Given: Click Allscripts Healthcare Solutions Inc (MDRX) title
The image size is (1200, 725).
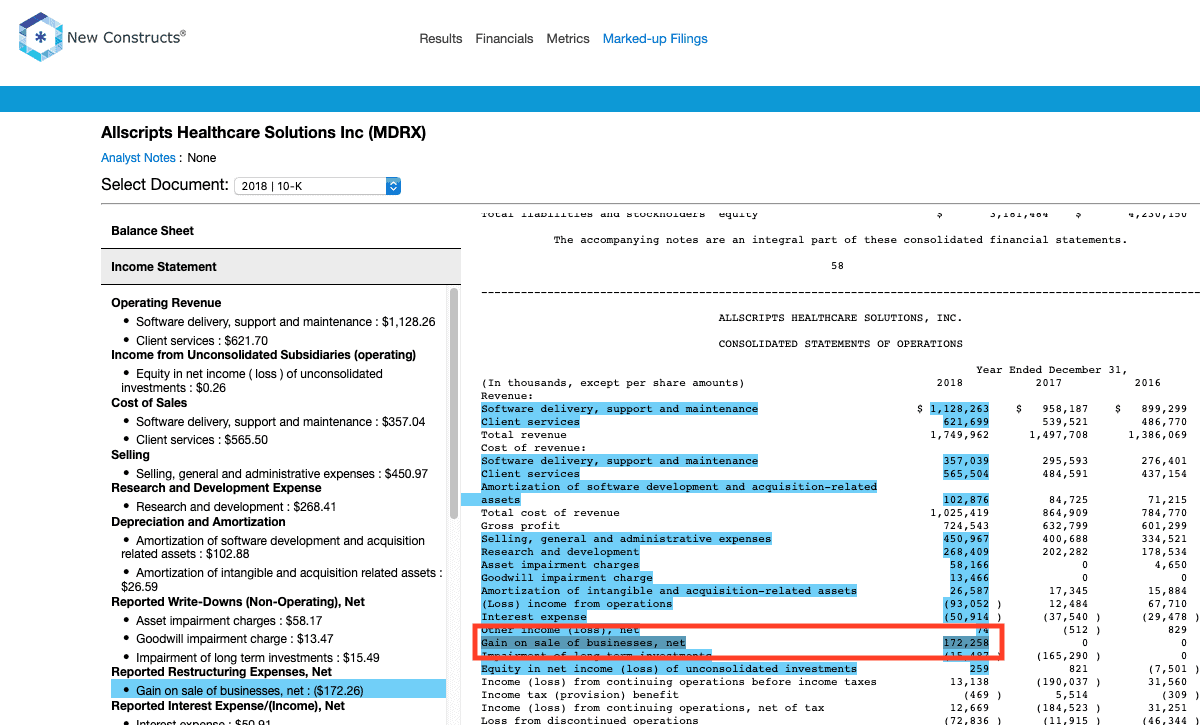Looking at the screenshot, I should coord(263,133).
